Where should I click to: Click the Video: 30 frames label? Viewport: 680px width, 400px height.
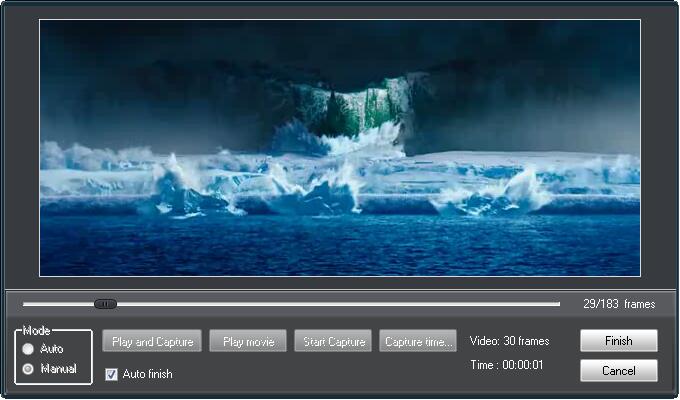click(x=510, y=341)
